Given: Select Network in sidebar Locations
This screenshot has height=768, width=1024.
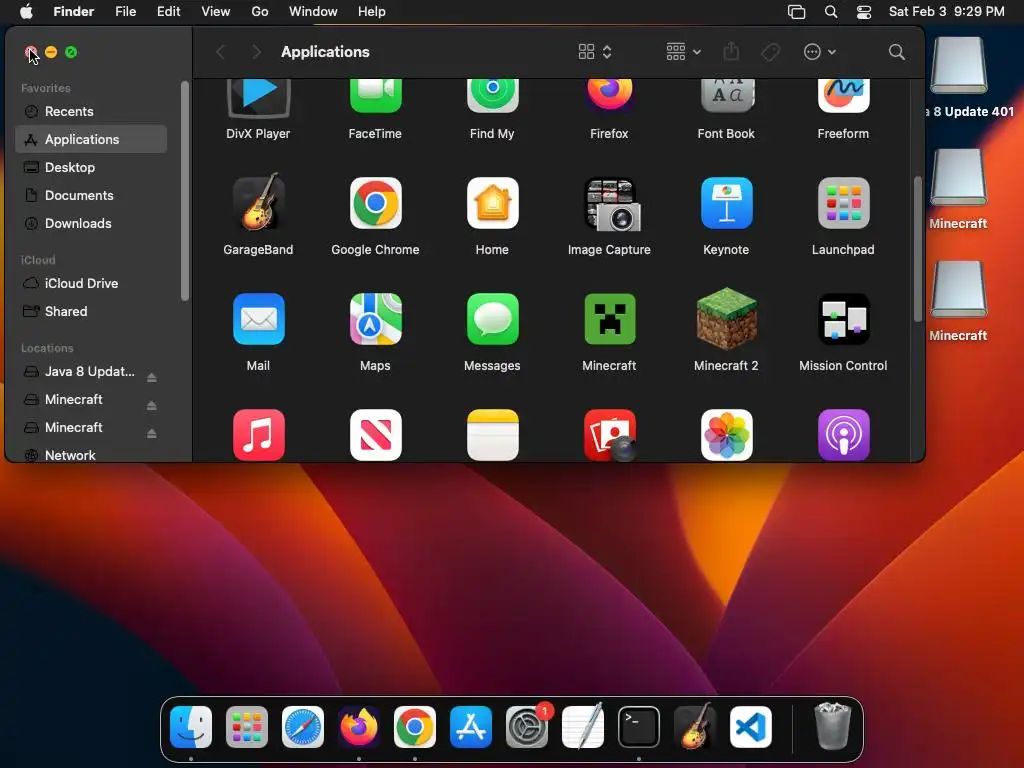Looking at the screenshot, I should pos(91,455).
